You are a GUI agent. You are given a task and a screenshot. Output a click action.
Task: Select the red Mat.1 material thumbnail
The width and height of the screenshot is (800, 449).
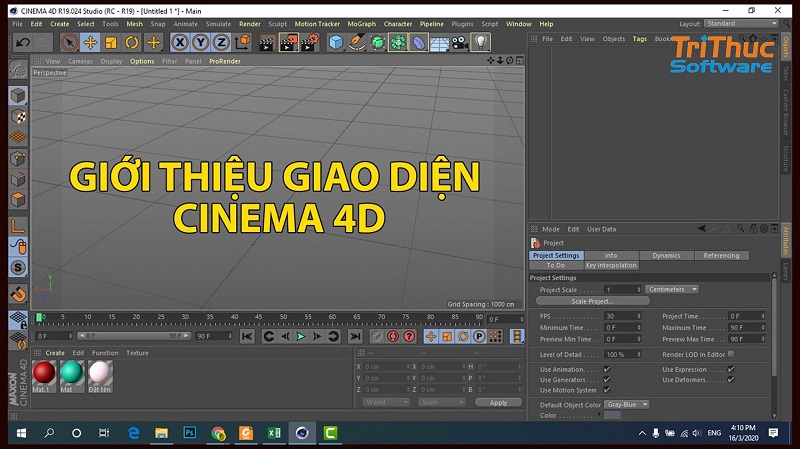44,372
